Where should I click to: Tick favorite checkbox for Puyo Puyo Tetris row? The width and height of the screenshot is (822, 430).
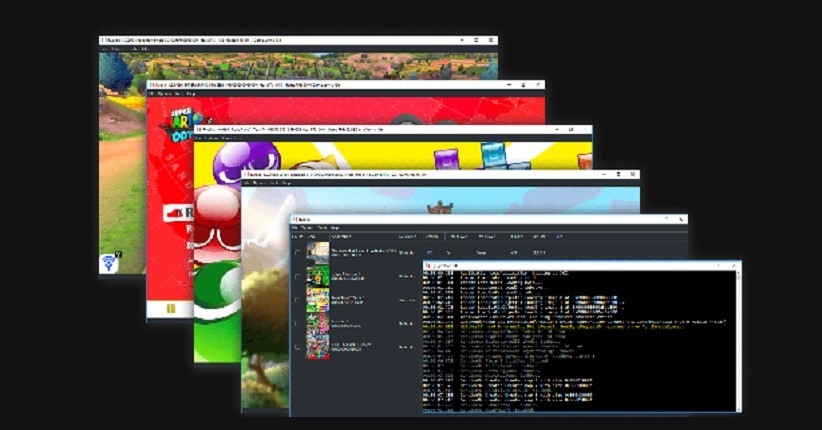click(297, 300)
